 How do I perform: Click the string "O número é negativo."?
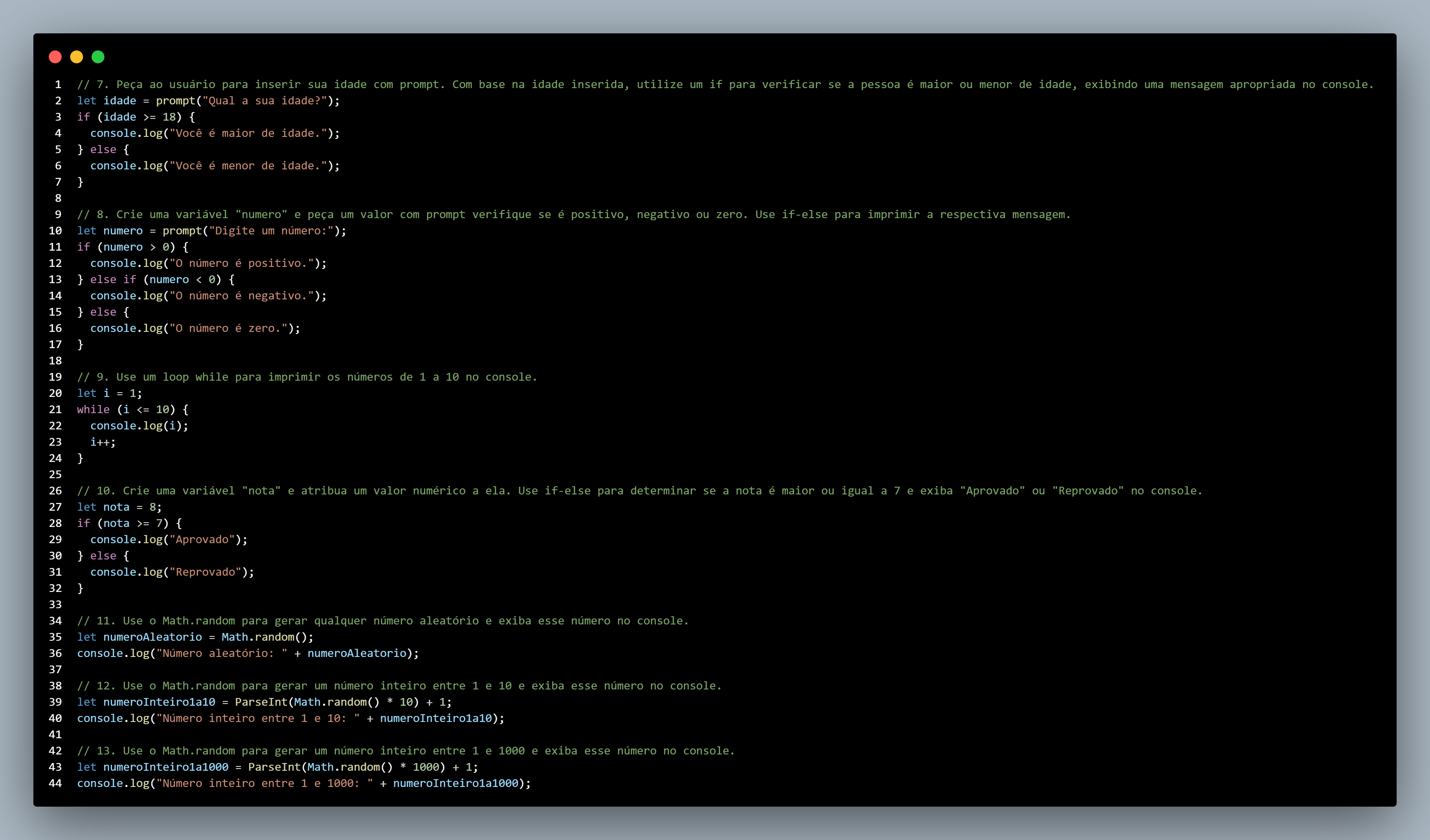tap(242, 296)
